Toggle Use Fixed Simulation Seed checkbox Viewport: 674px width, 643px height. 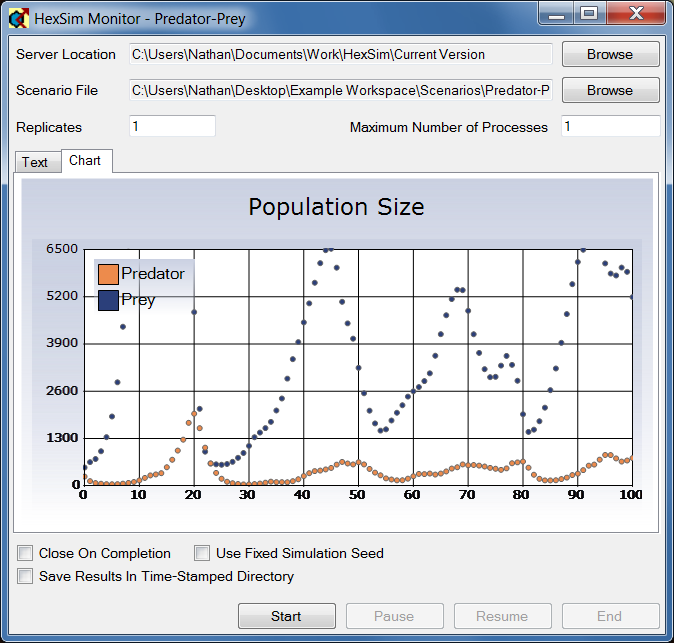[x=202, y=553]
